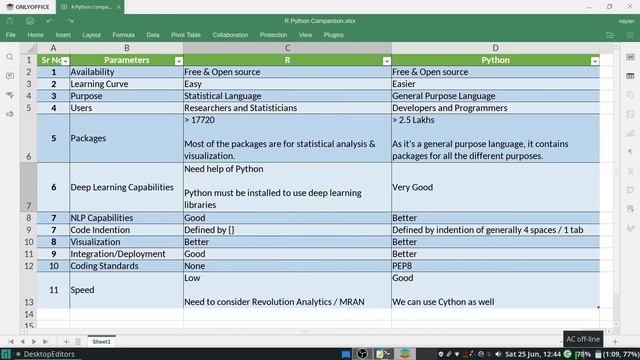640x360 pixels.
Task: Switch to the Collaboration tab
Action: [230, 35]
